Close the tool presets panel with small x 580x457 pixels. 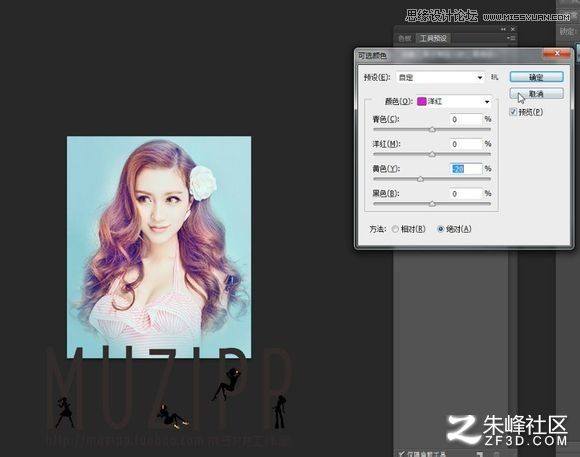pos(513,29)
